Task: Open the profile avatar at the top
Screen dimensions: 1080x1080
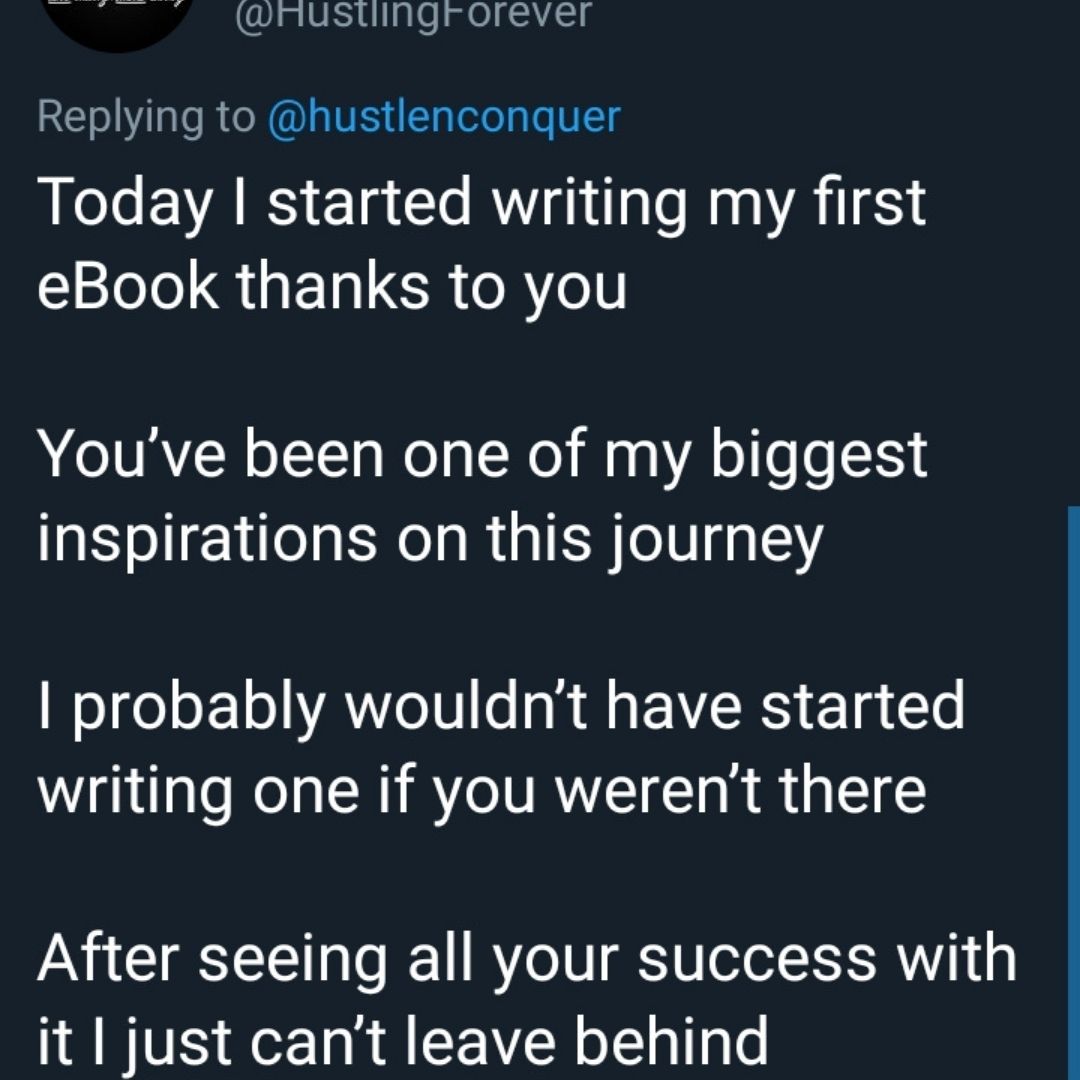Action: [118, 21]
